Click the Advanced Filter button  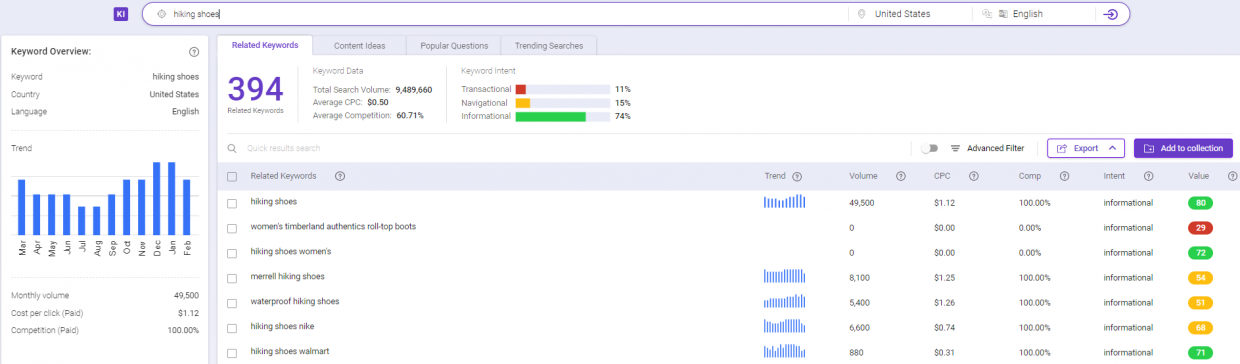tap(987, 148)
